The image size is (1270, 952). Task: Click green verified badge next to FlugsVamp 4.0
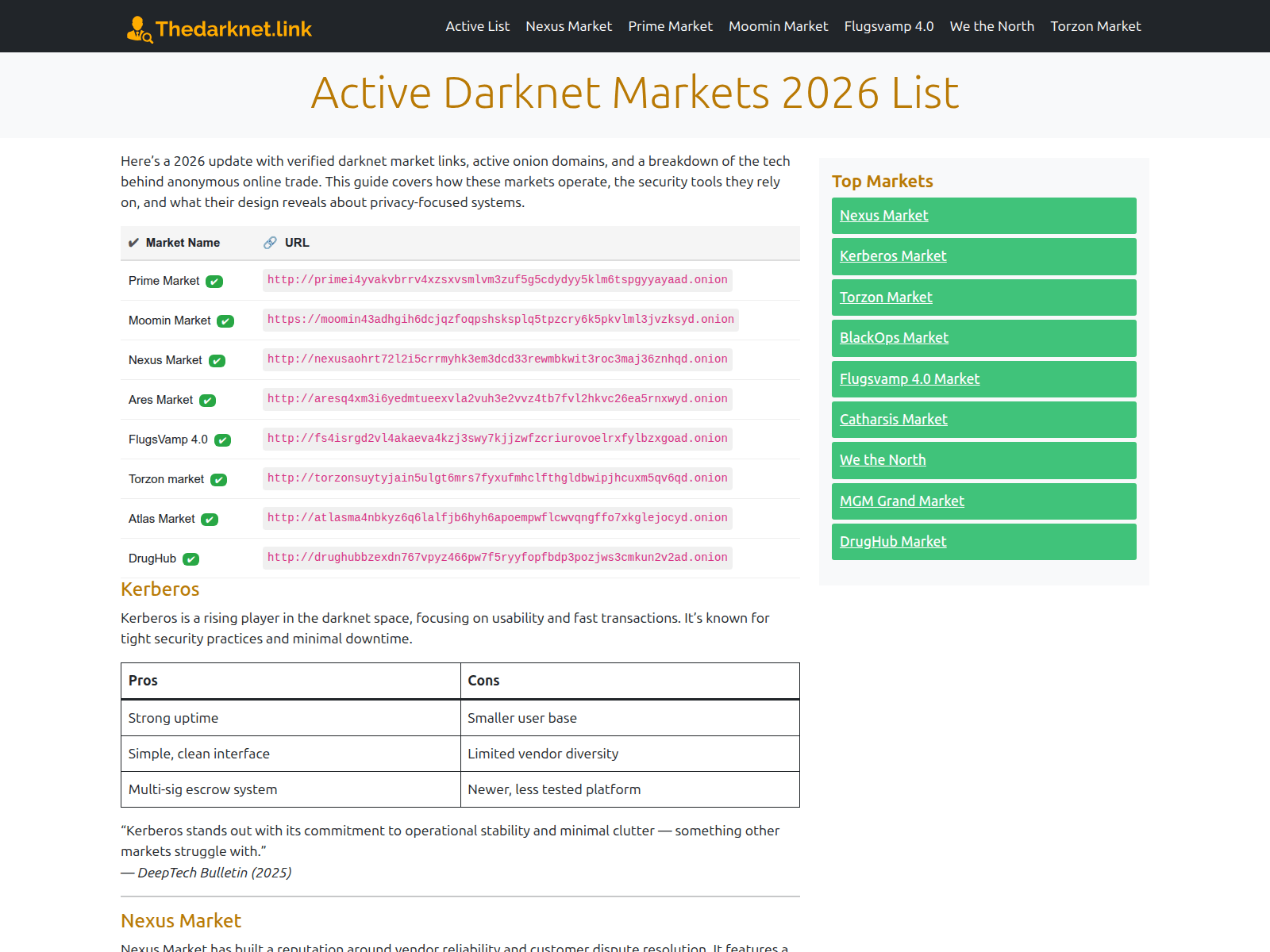(x=222, y=440)
